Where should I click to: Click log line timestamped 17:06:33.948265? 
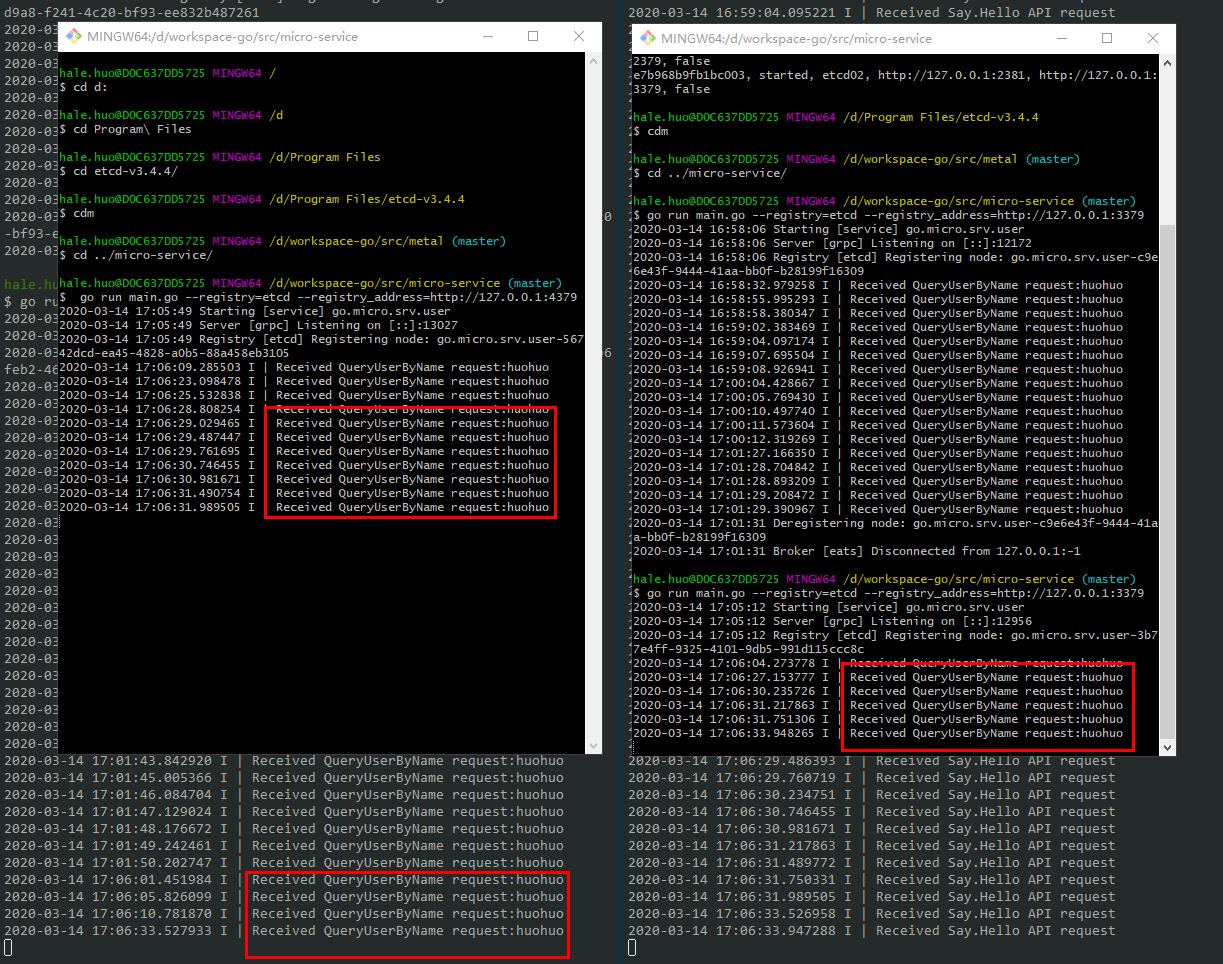(x=878, y=733)
